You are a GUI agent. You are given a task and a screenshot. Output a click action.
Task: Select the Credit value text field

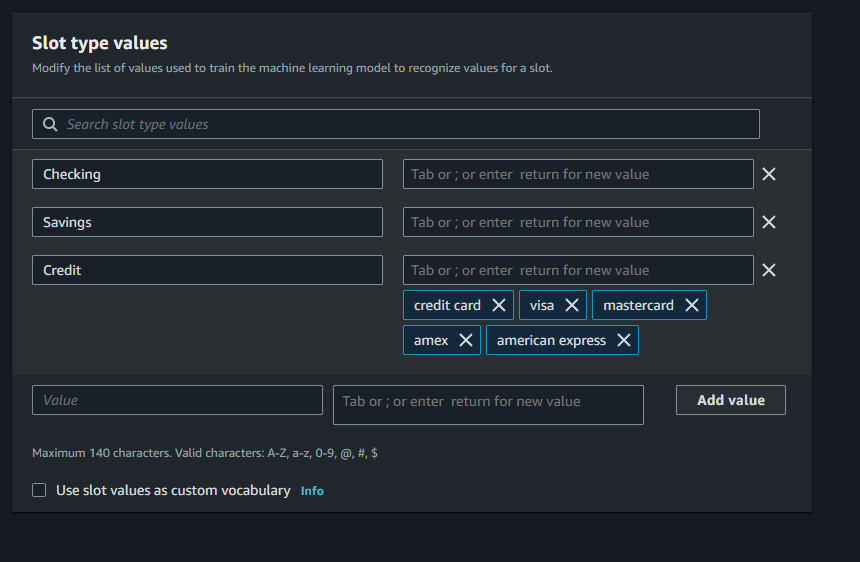click(x=207, y=270)
